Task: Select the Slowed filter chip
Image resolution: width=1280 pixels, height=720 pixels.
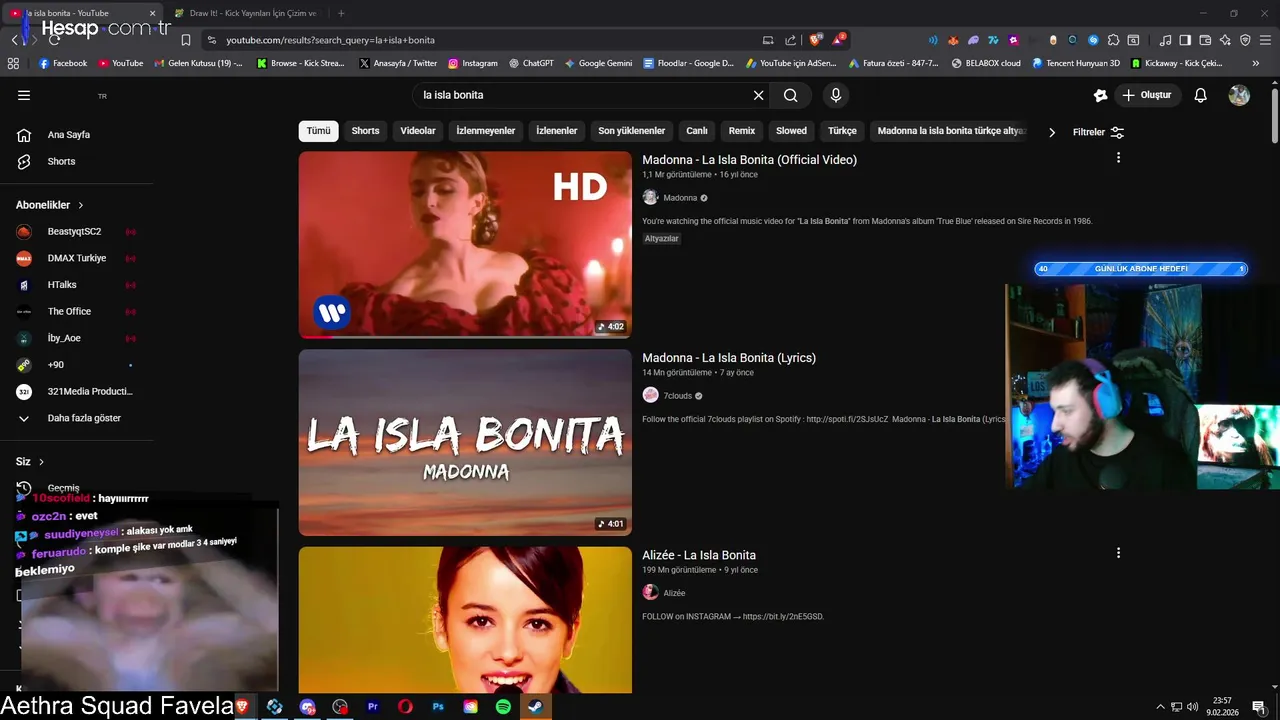Action: pyautogui.click(x=791, y=131)
